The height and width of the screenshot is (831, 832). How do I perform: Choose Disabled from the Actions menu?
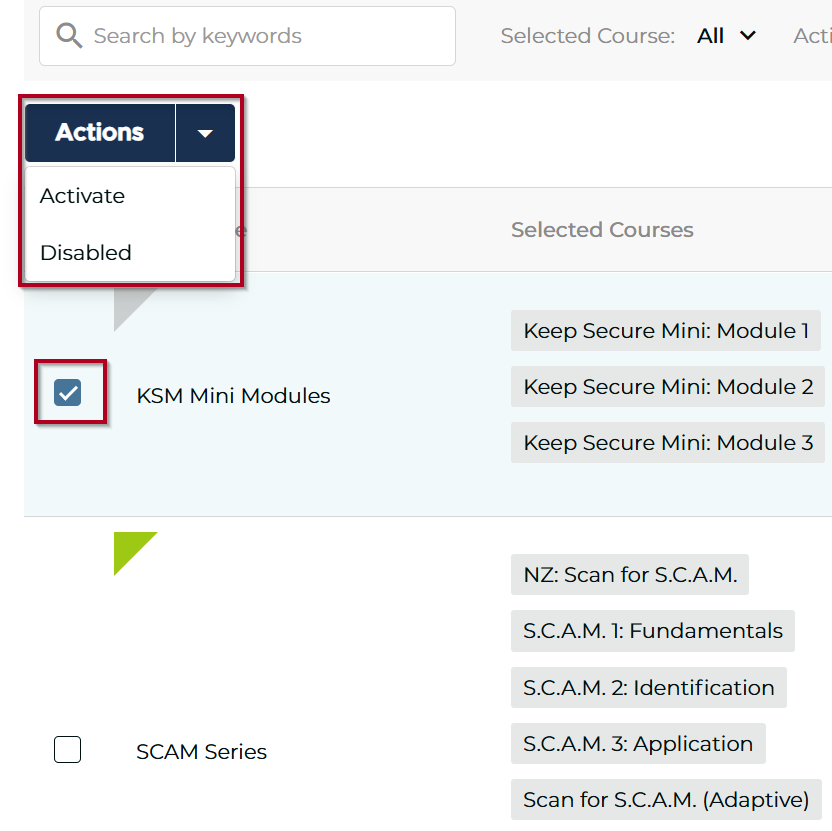coord(86,253)
